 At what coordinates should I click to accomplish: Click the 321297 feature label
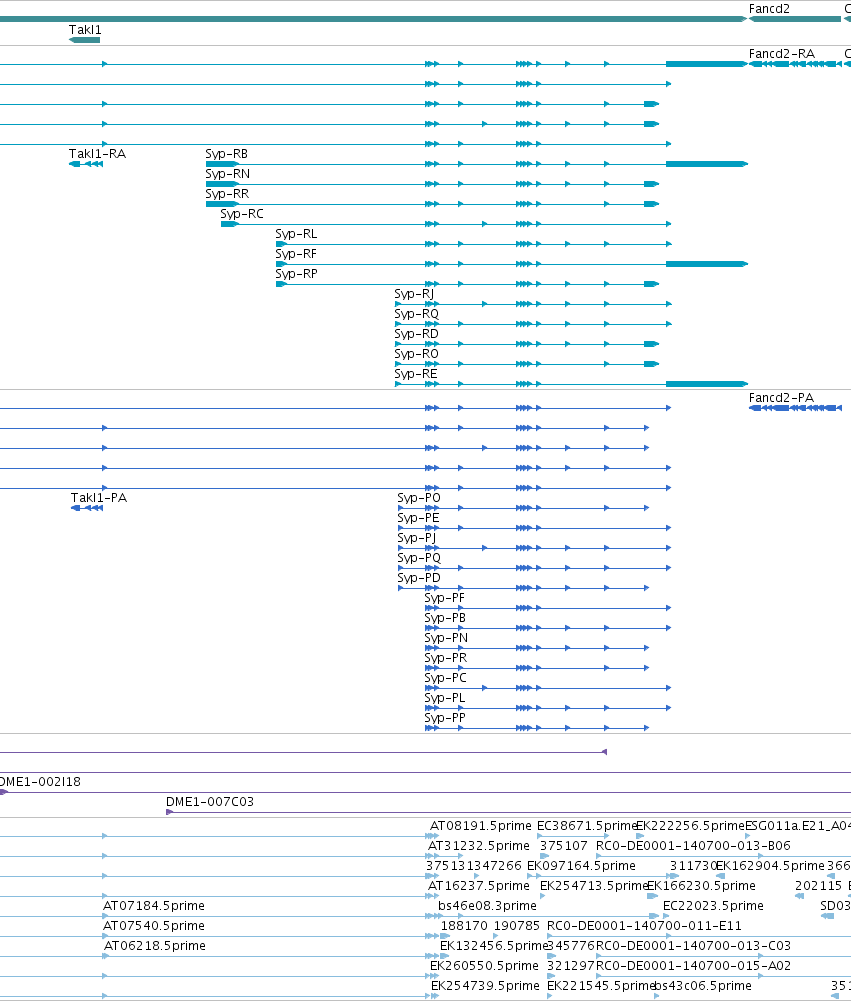(571, 966)
